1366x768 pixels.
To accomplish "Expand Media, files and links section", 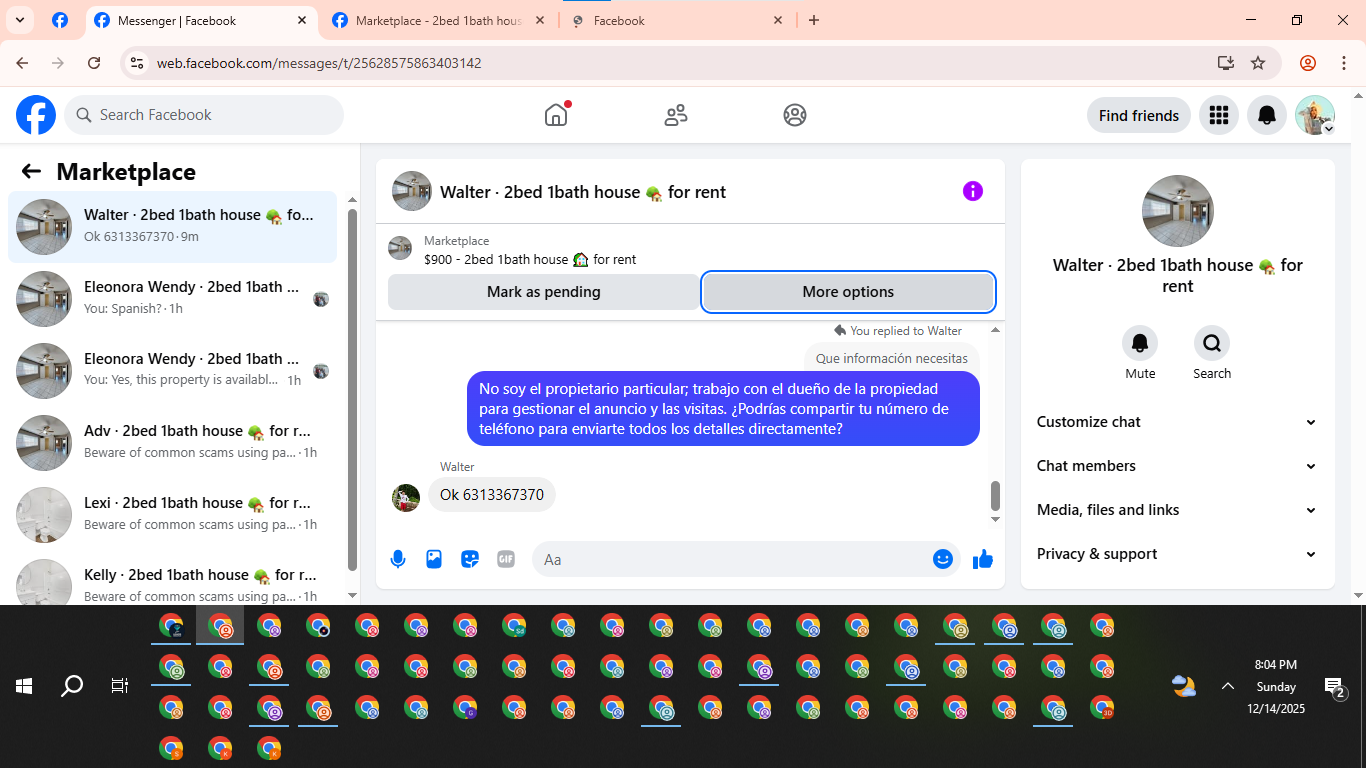I will (1178, 510).
